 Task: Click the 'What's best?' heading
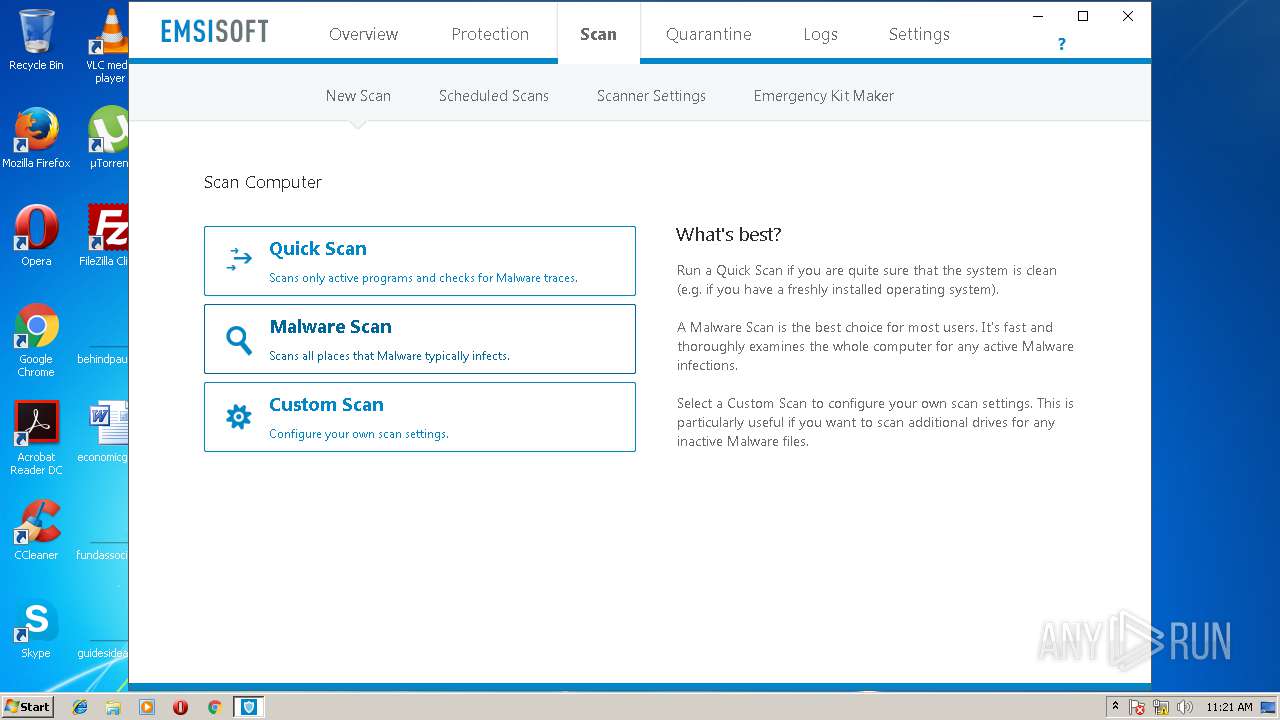(728, 235)
